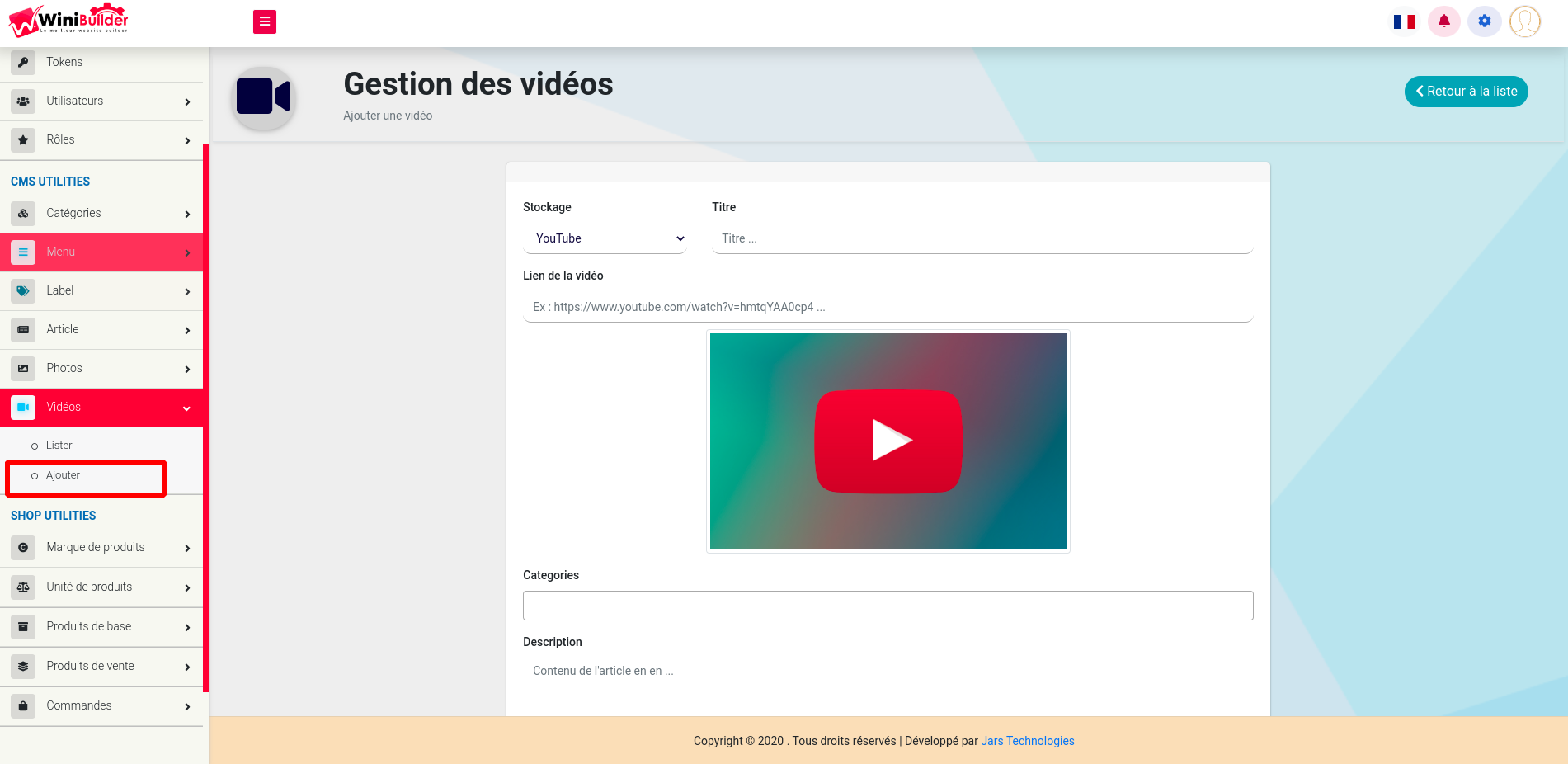Click the Label tag icon
Viewport: 1568px width, 764px height.
(x=23, y=290)
